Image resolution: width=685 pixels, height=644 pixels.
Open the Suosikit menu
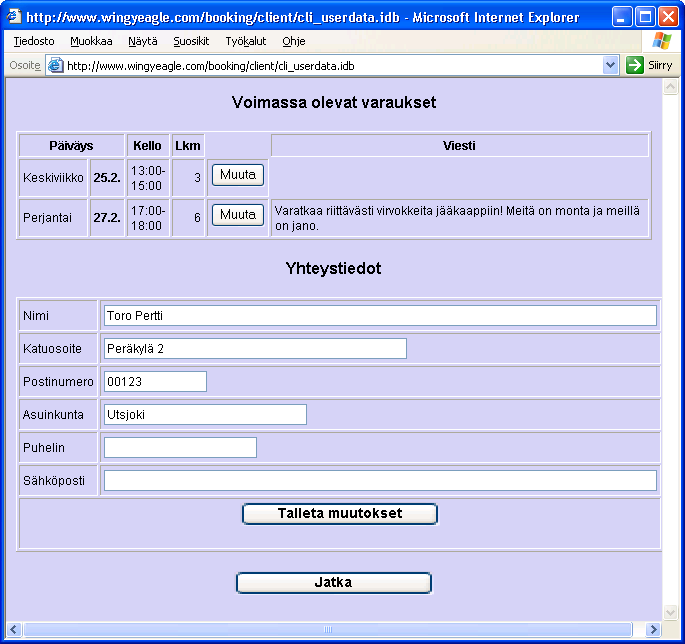pyautogui.click(x=191, y=41)
